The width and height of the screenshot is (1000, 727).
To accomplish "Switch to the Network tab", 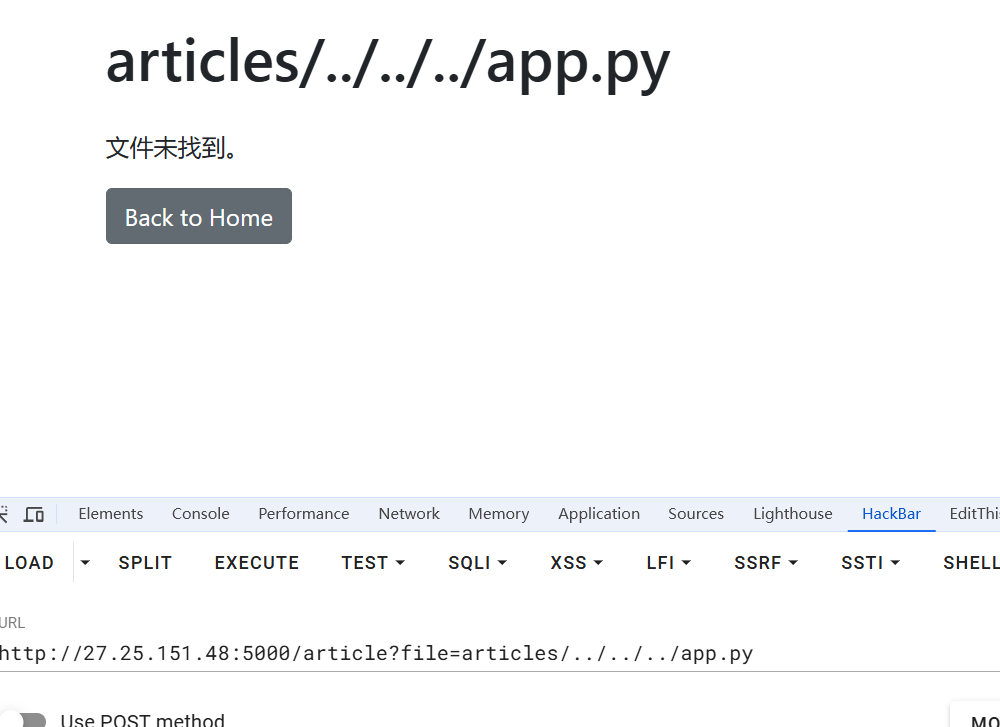I will pos(409,514).
